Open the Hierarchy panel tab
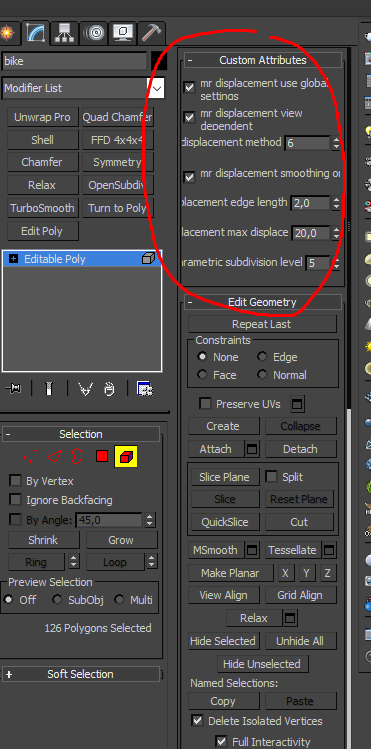Viewport: 371px width, 749px height. [x=64, y=33]
